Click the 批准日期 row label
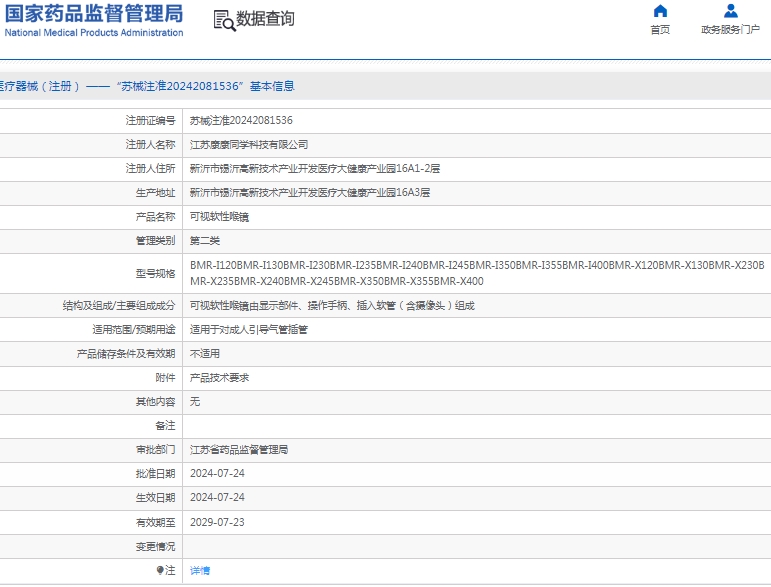The image size is (771, 587). 155,473
